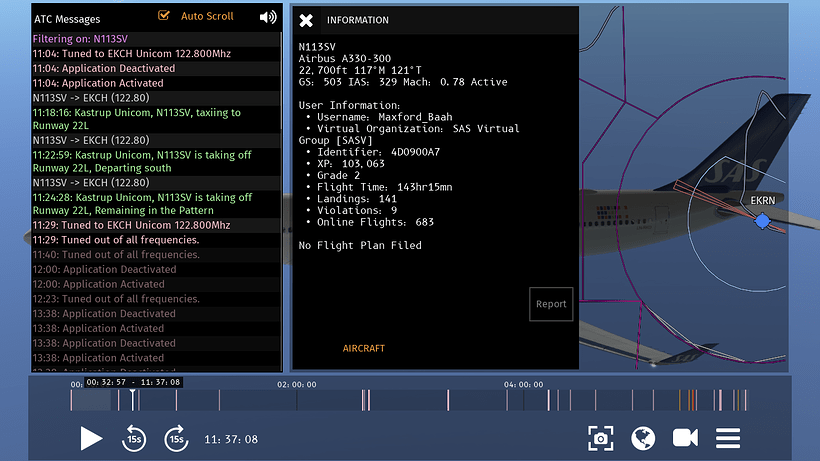Click the XP: 103,063 entry
The height and width of the screenshot is (461, 820).
pyautogui.click(x=350, y=164)
